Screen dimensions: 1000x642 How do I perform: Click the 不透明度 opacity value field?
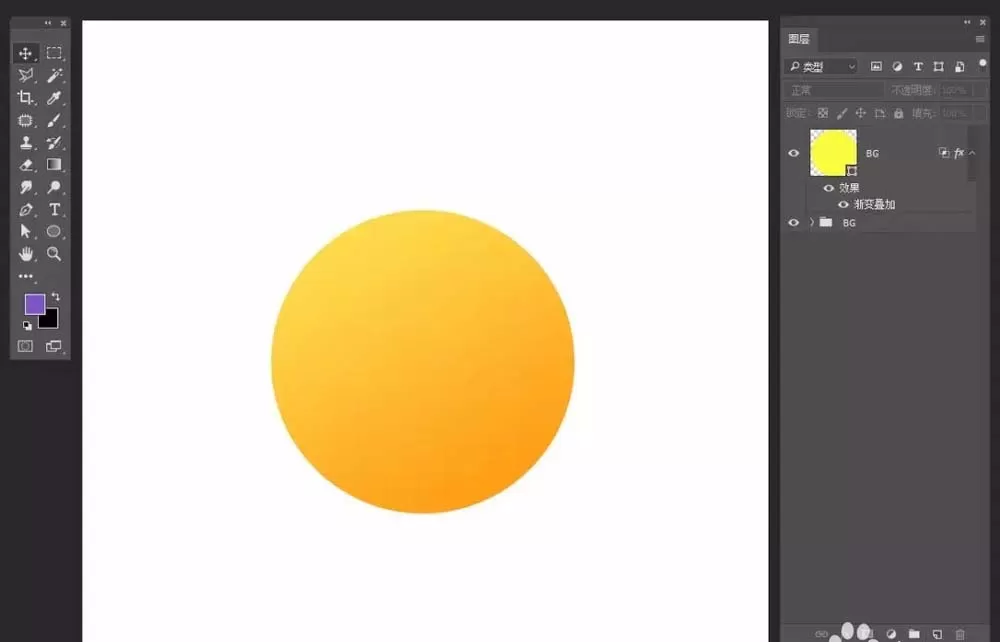pos(957,91)
